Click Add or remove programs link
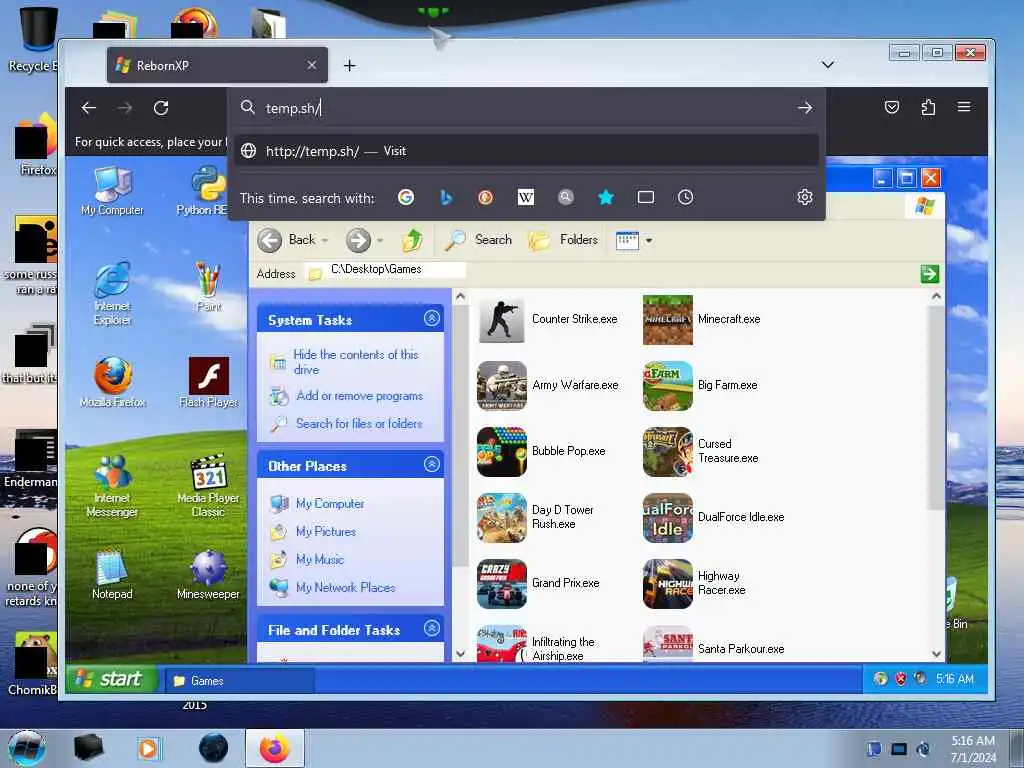This screenshot has height=768, width=1024. point(359,396)
